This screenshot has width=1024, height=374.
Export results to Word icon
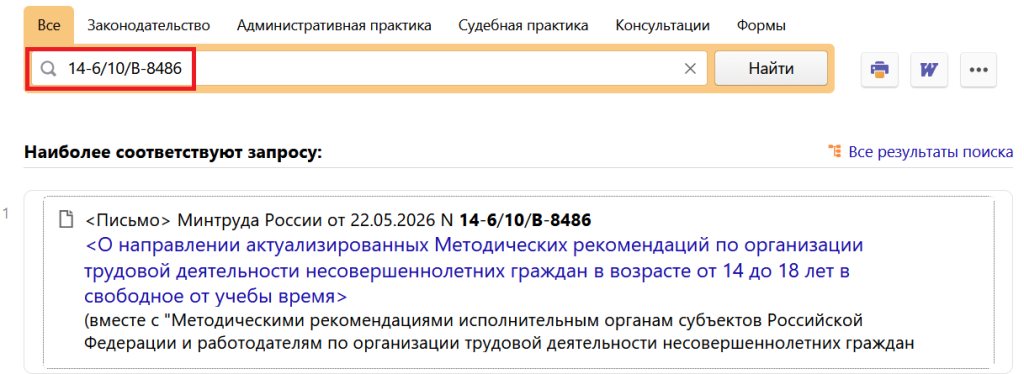point(929,69)
